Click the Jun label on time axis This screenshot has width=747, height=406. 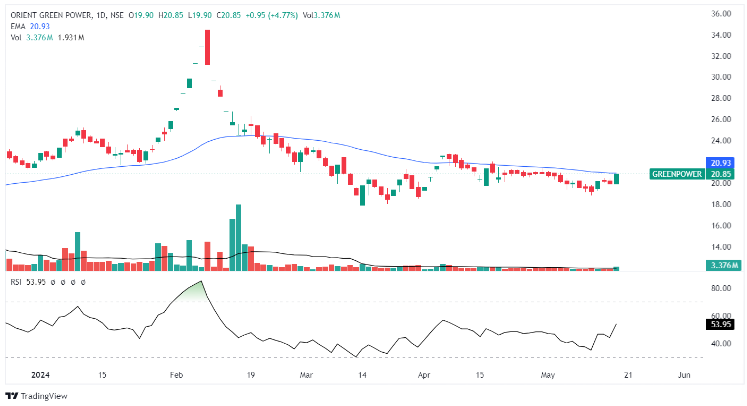(683, 374)
